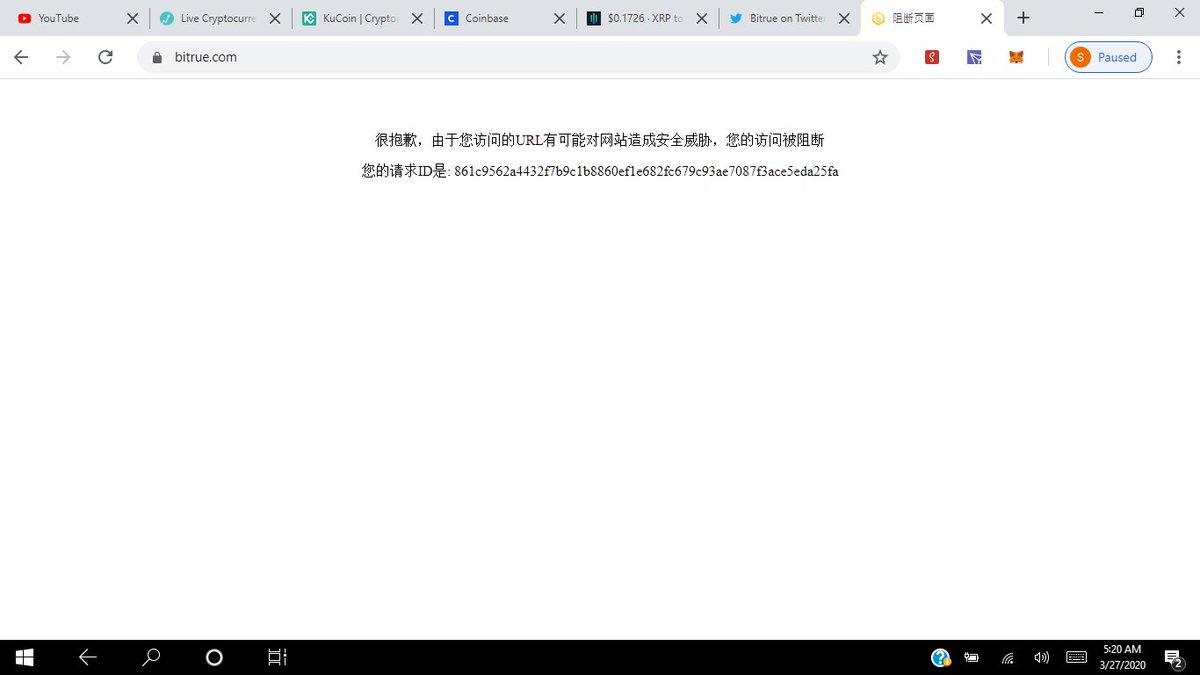
Task: Close the active 阻断页面 tab
Action: tap(986, 18)
